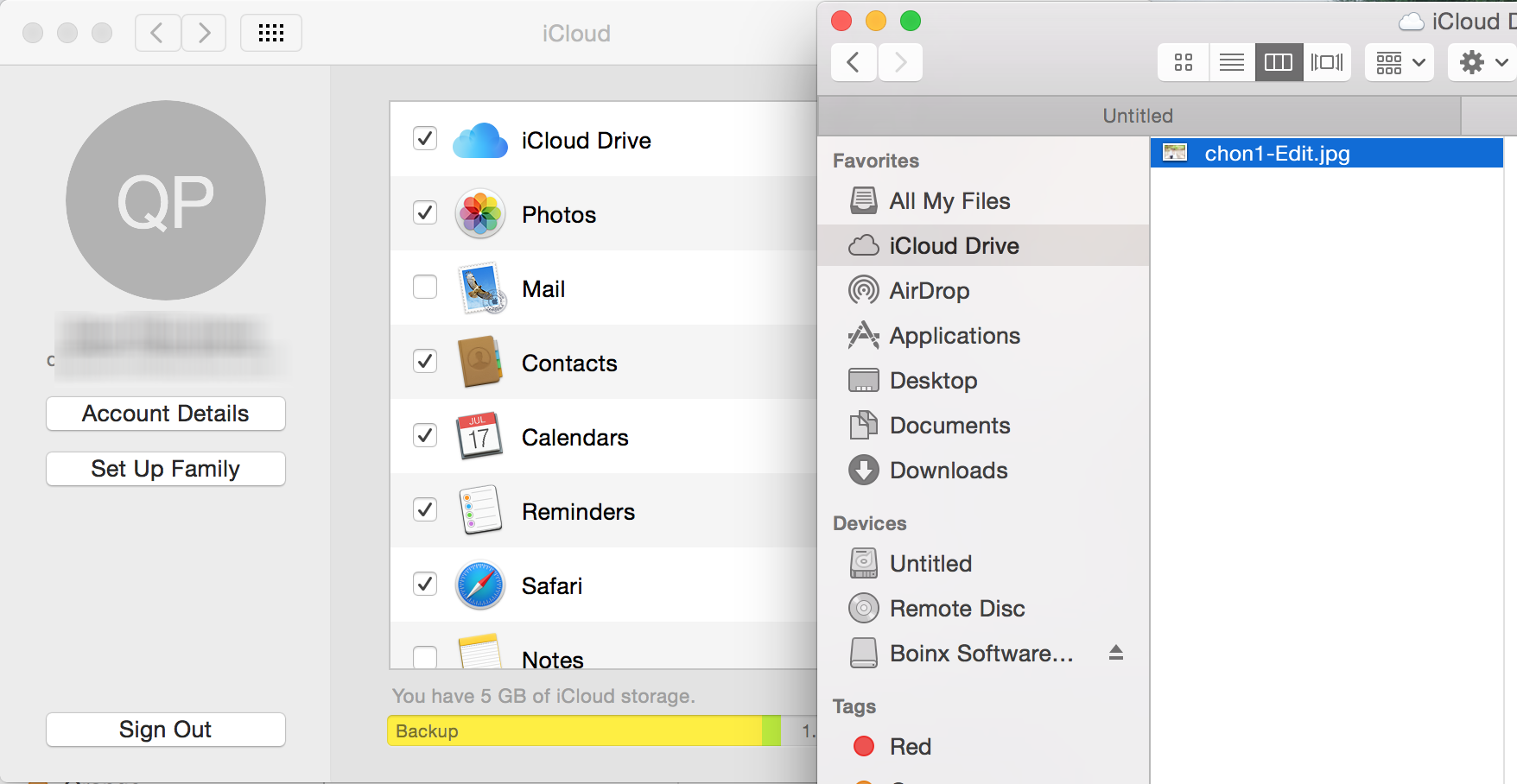Show all preferences with grid button
The width and height of the screenshot is (1517, 784).
[x=271, y=33]
